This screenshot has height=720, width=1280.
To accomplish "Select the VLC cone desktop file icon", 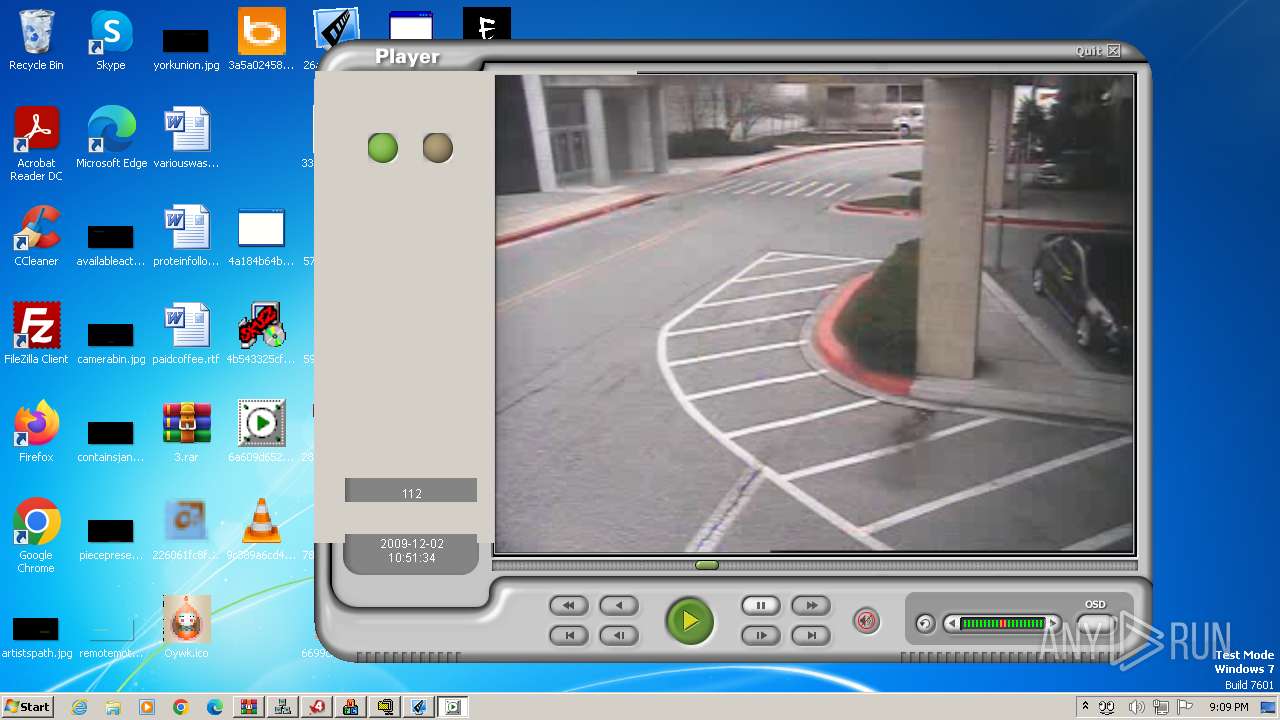I will [x=262, y=530].
